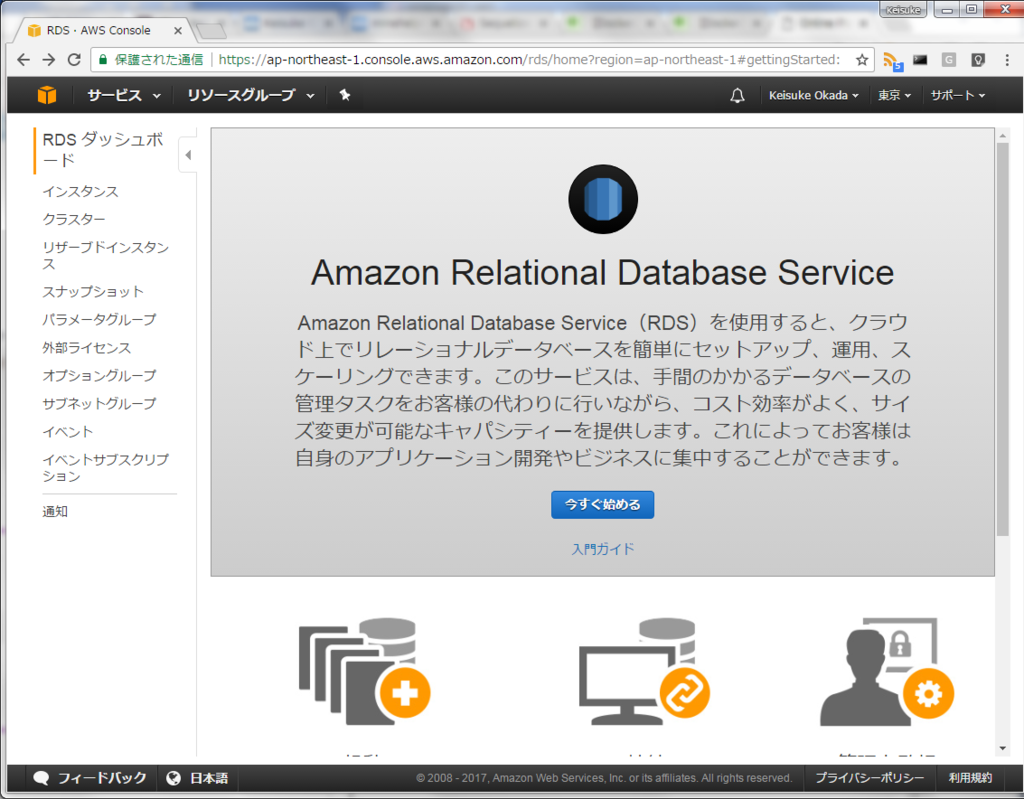Open 利用規約 link
1024x799 pixels.
(x=970, y=778)
